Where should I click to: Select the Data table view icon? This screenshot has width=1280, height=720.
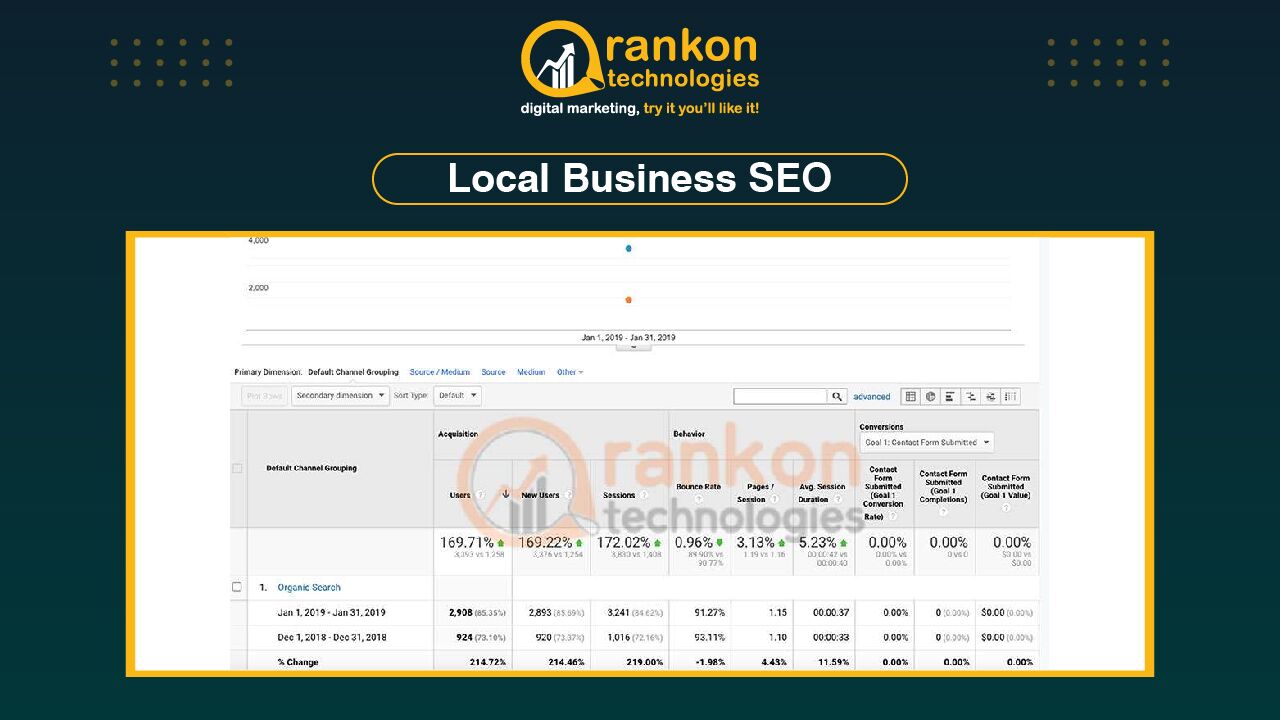[x=910, y=396]
